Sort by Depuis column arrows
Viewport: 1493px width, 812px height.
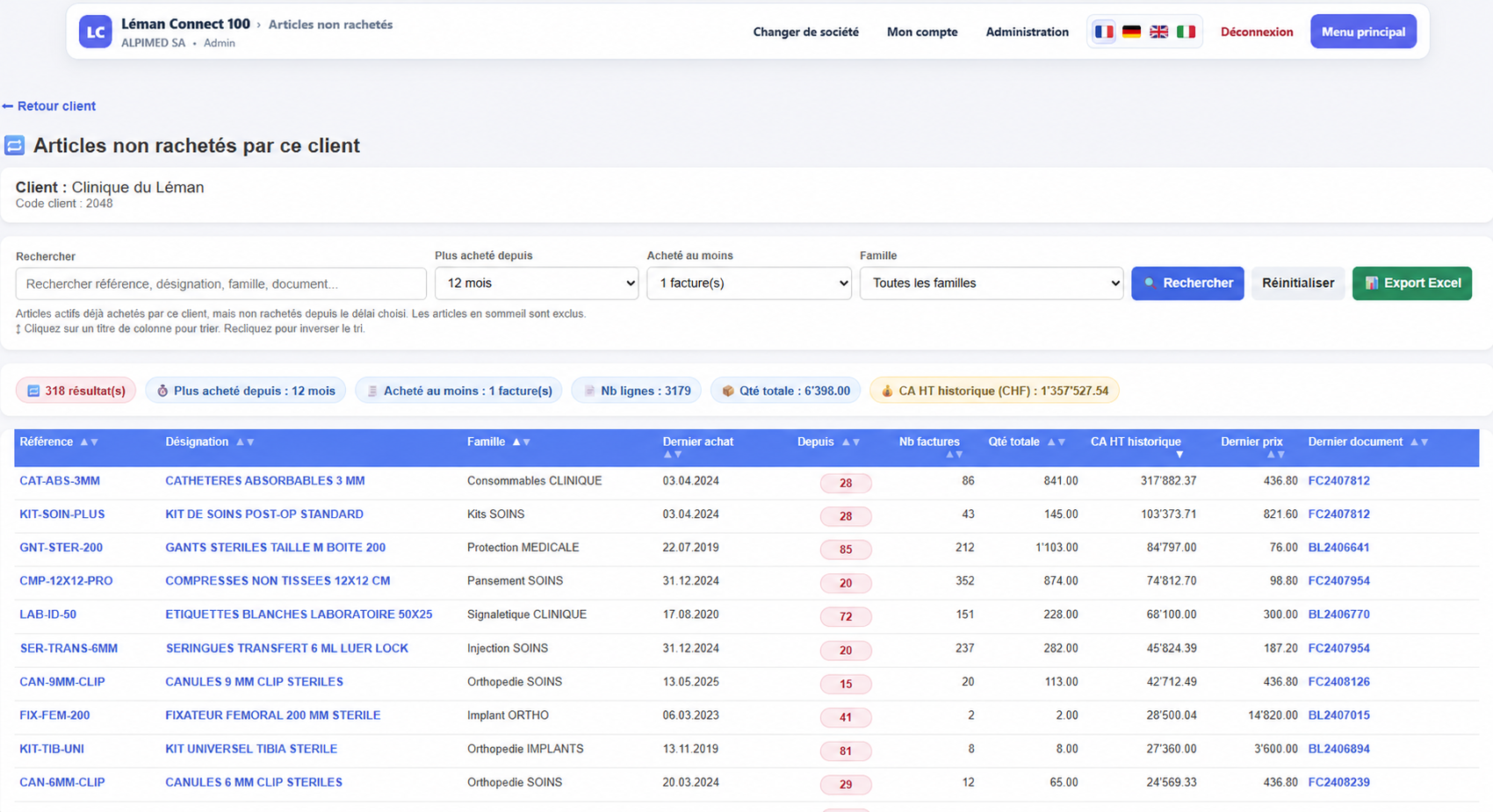pos(851,442)
